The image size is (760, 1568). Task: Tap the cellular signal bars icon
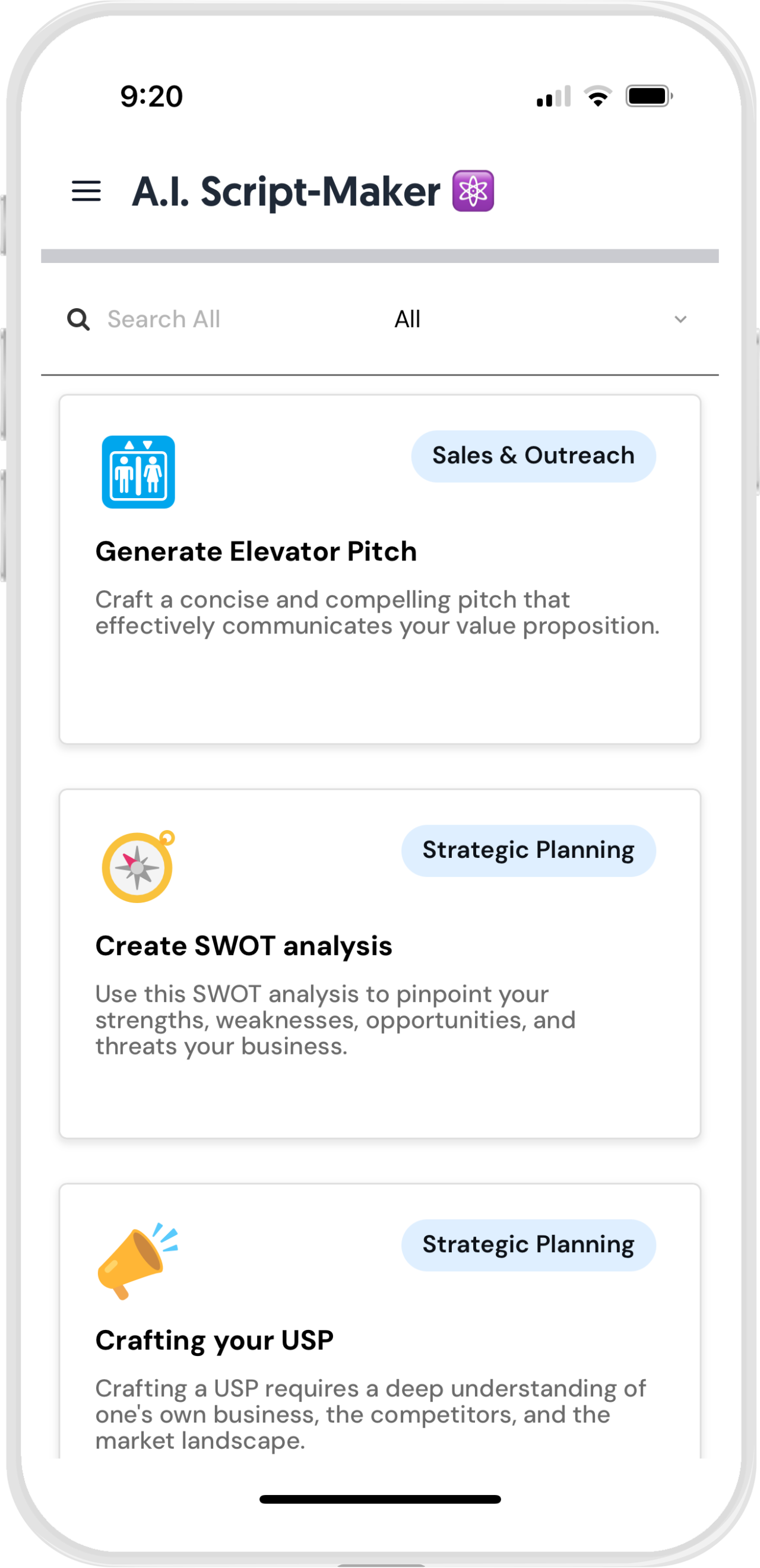click(x=553, y=97)
